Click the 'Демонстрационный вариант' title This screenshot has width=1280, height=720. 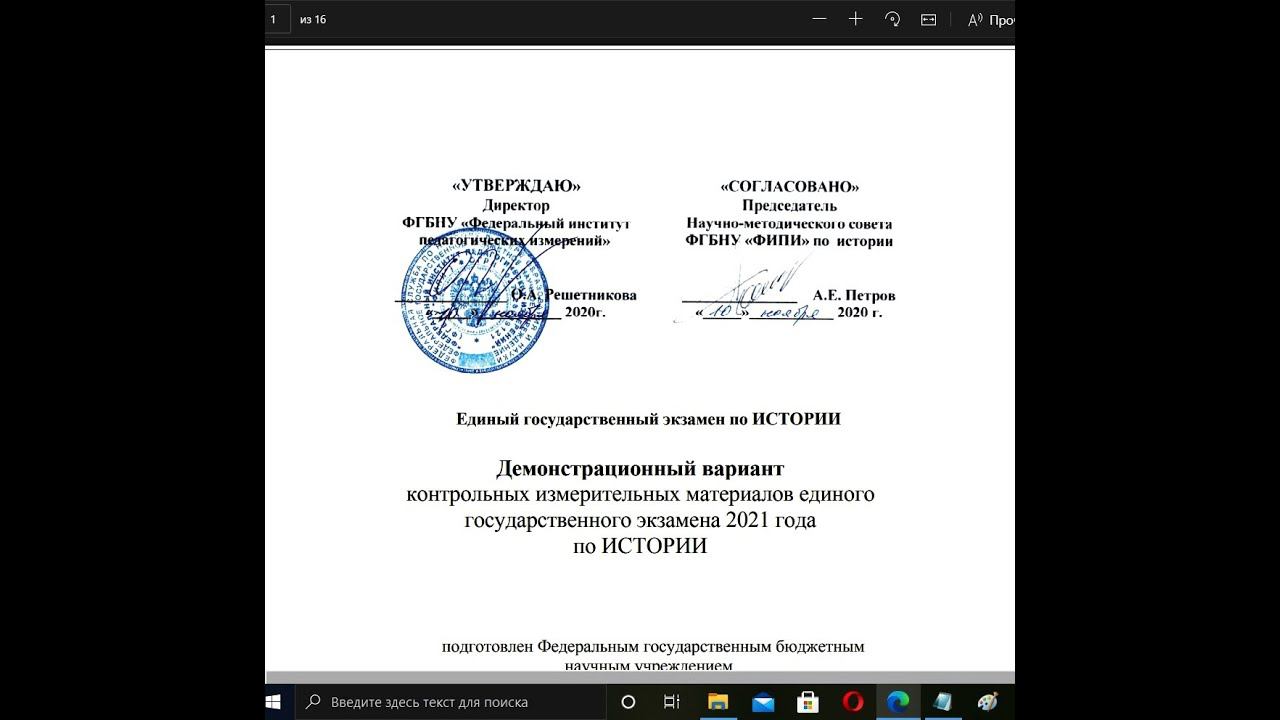(640, 469)
